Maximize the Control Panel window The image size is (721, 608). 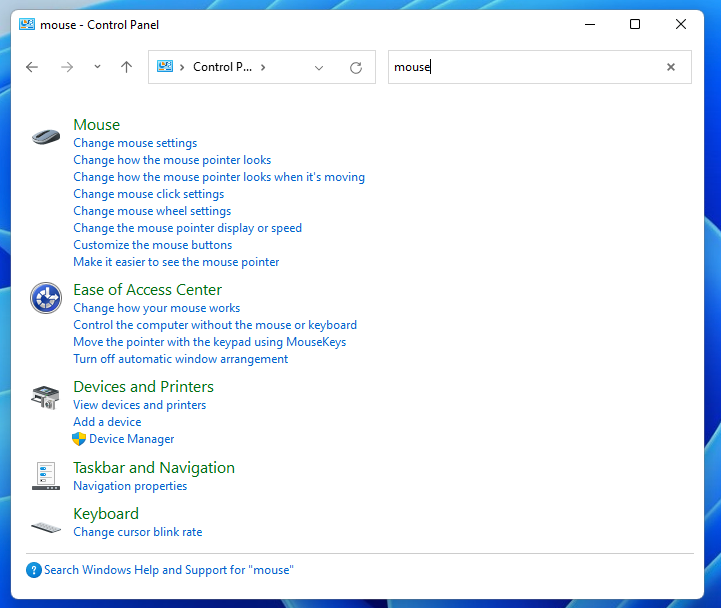(x=635, y=24)
